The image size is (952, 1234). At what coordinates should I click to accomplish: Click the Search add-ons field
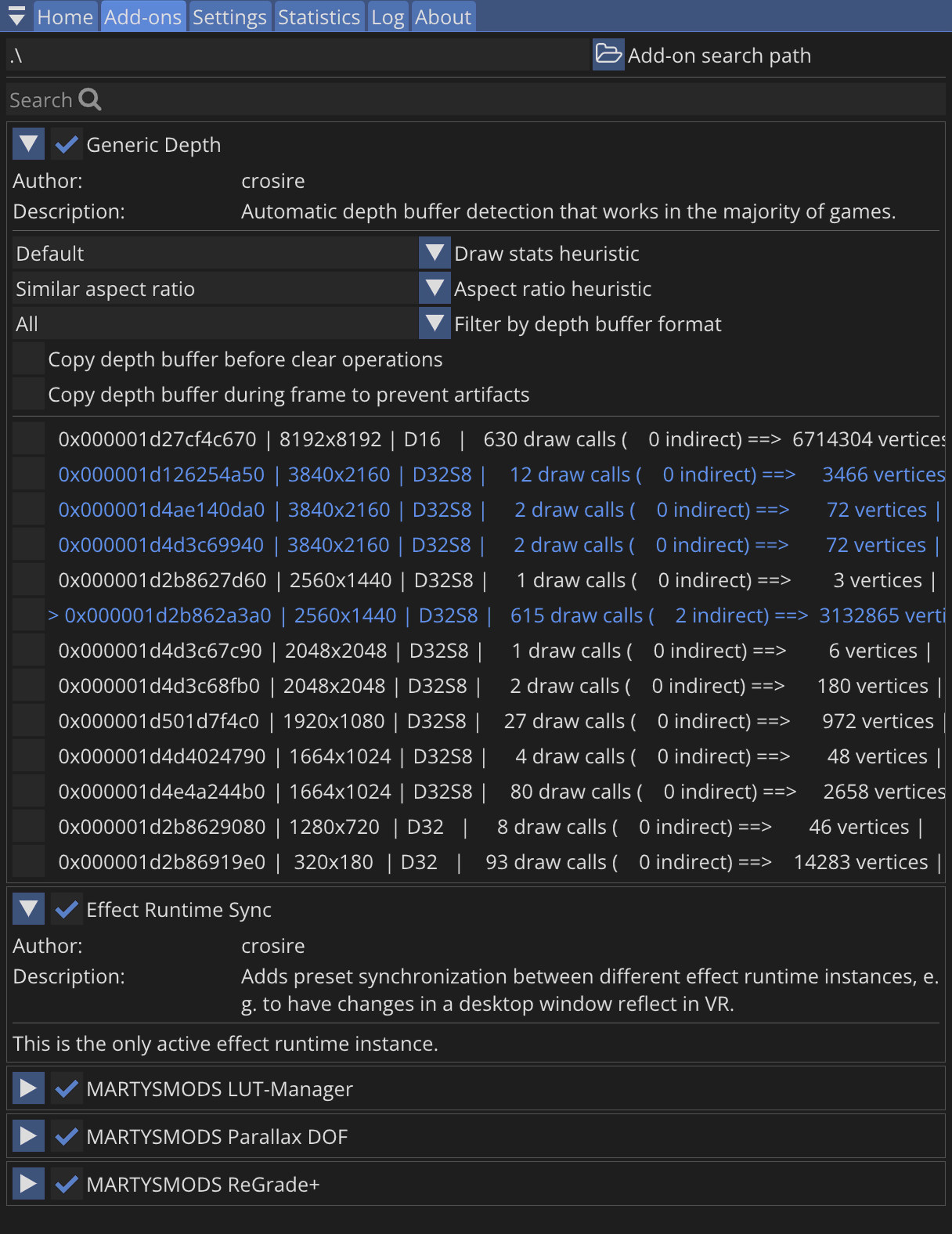(476, 99)
